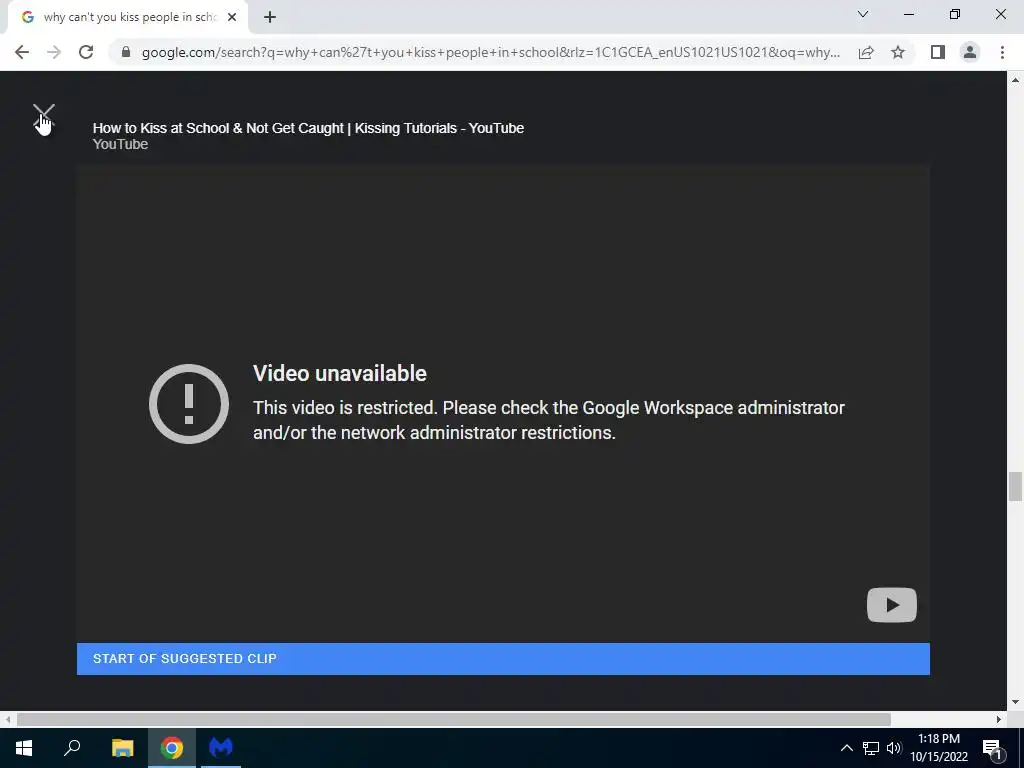Click the browser forward arrow
The width and height of the screenshot is (1024, 768).
(54, 52)
